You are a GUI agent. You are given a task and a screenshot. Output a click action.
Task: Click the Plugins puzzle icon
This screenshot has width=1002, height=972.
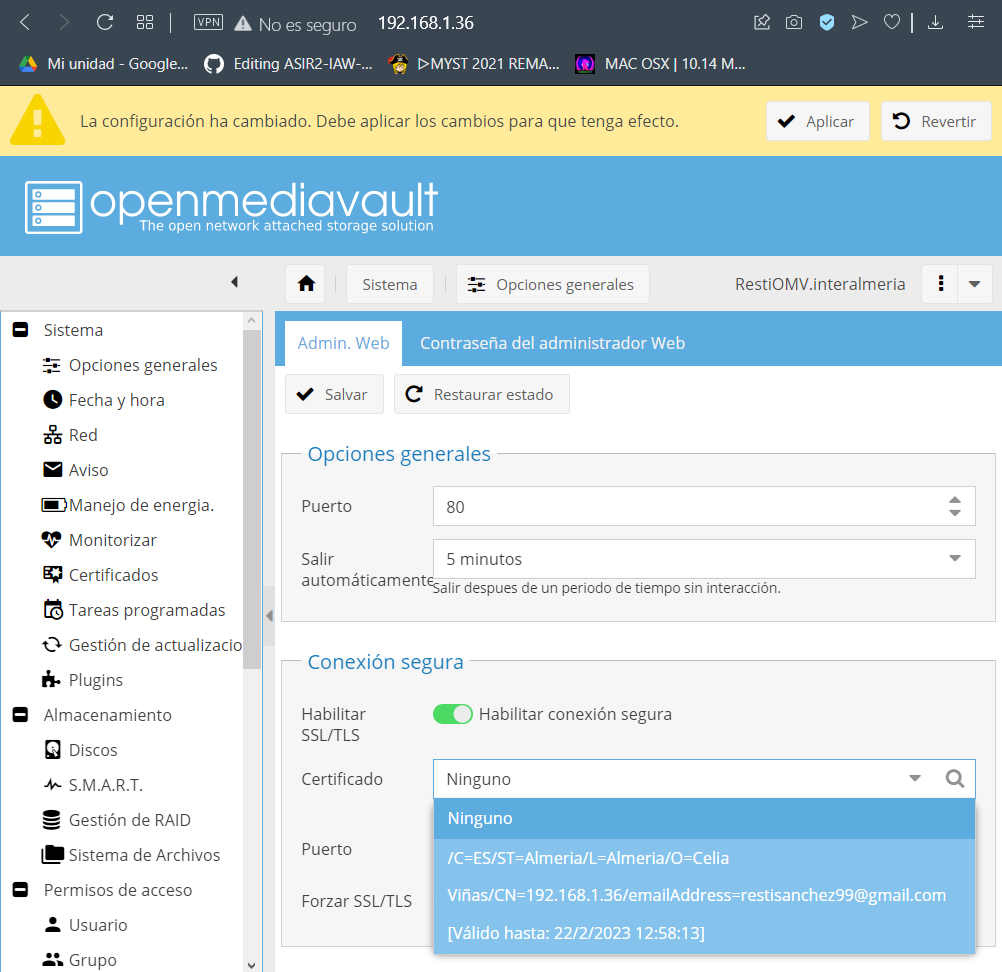51,679
